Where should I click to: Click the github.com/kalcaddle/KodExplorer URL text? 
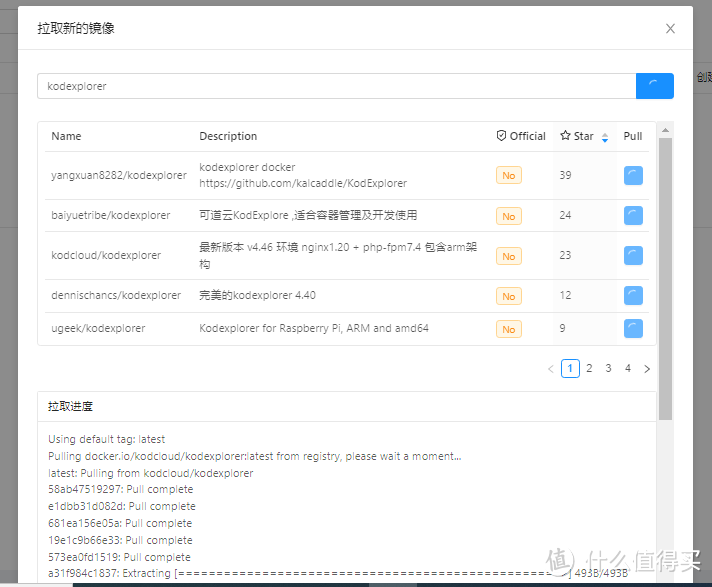coord(303,183)
